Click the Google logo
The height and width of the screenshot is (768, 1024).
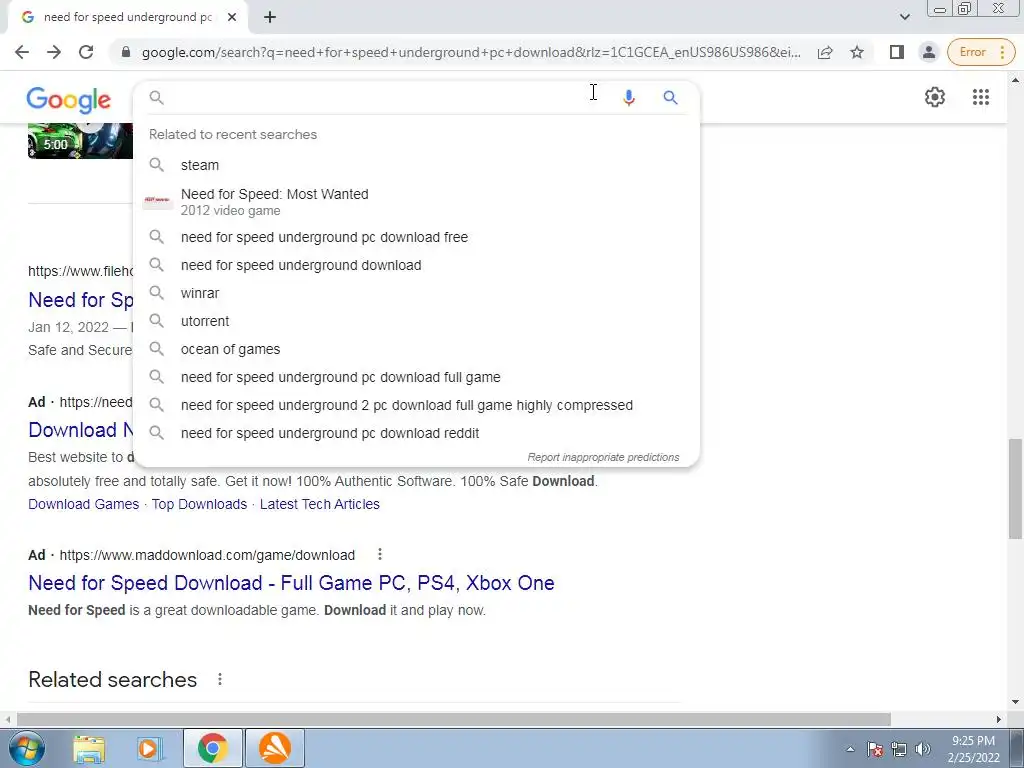click(x=69, y=99)
